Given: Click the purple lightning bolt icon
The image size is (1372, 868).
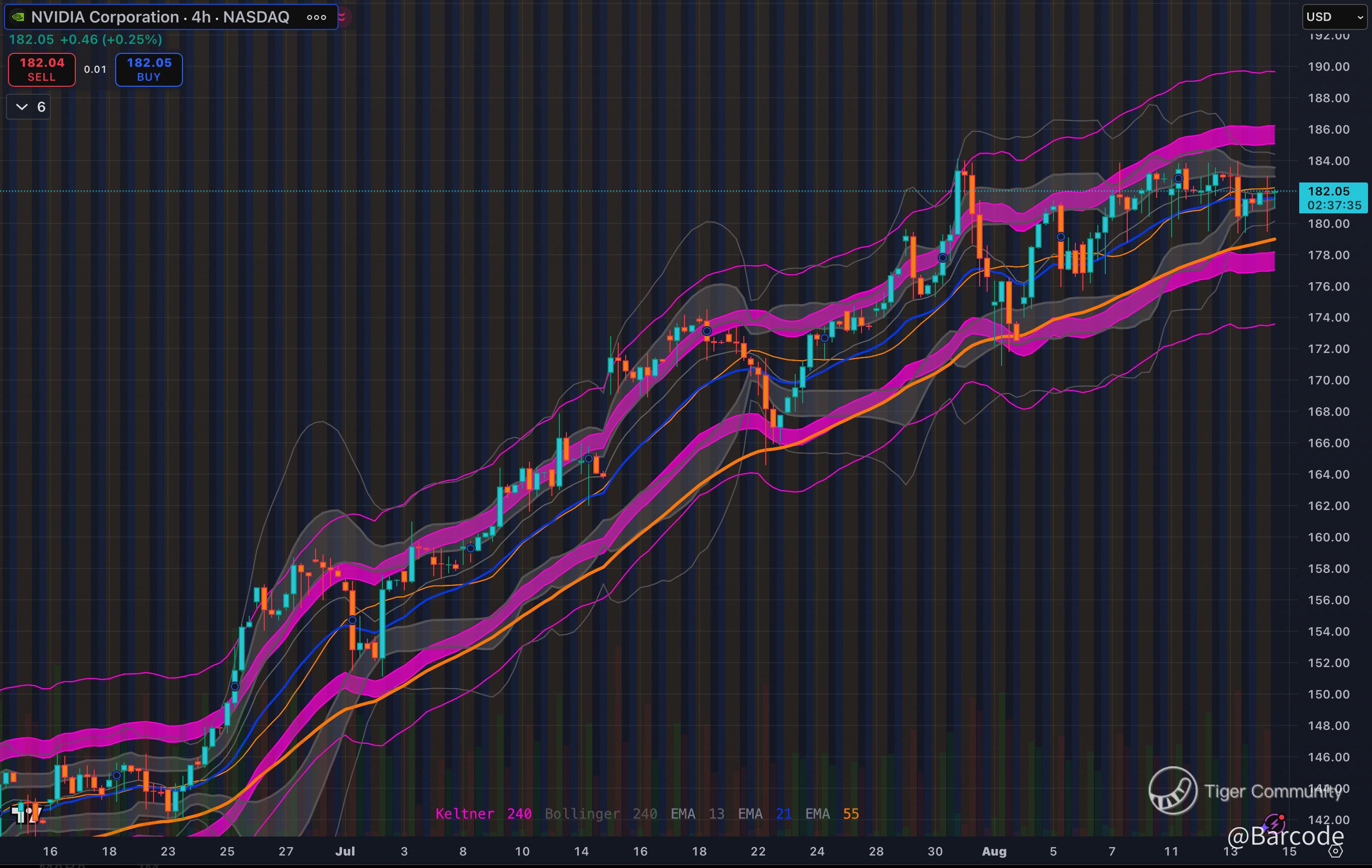Looking at the screenshot, I should [1274, 824].
